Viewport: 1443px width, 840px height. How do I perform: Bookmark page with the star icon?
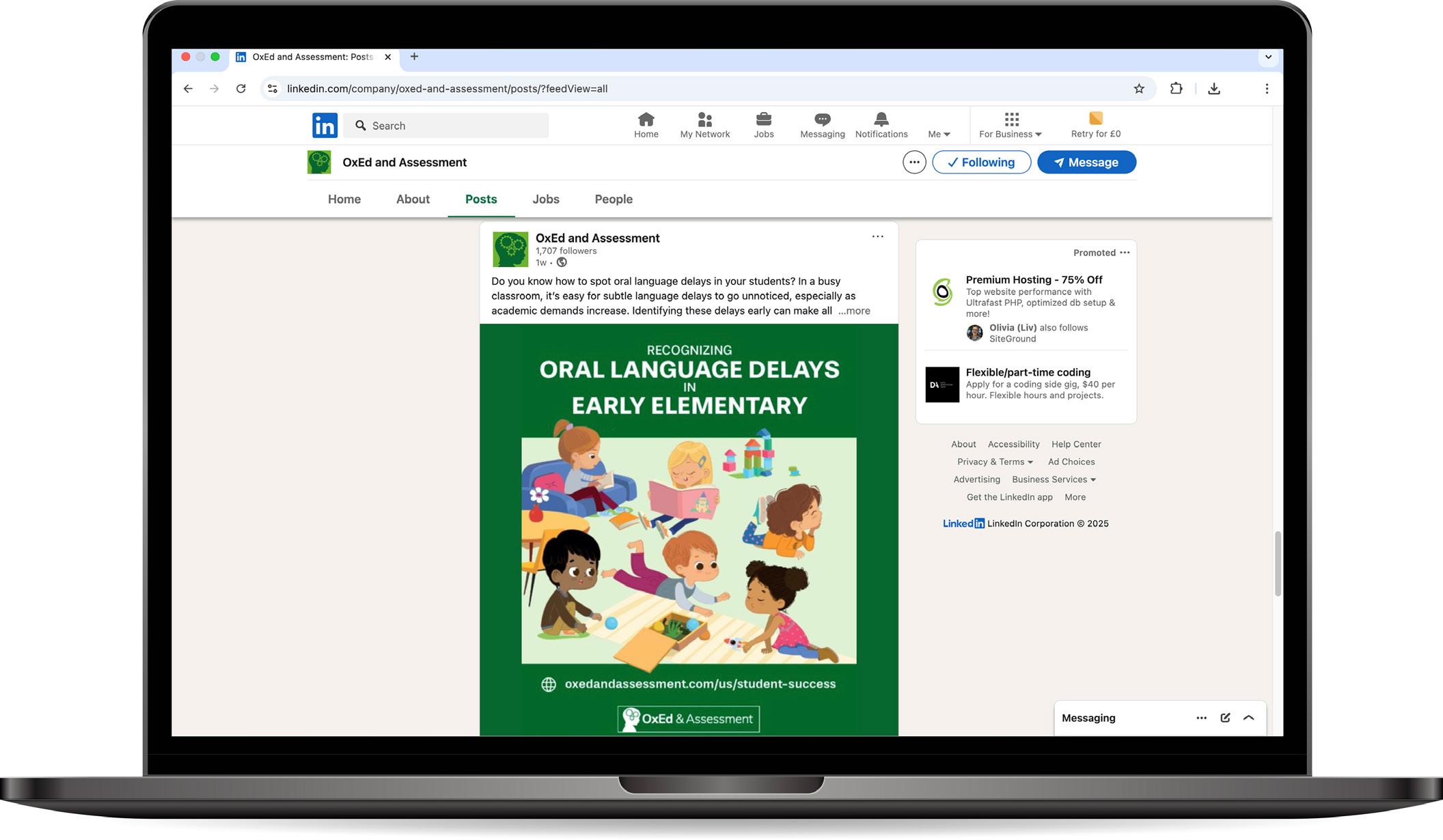[x=1138, y=89]
